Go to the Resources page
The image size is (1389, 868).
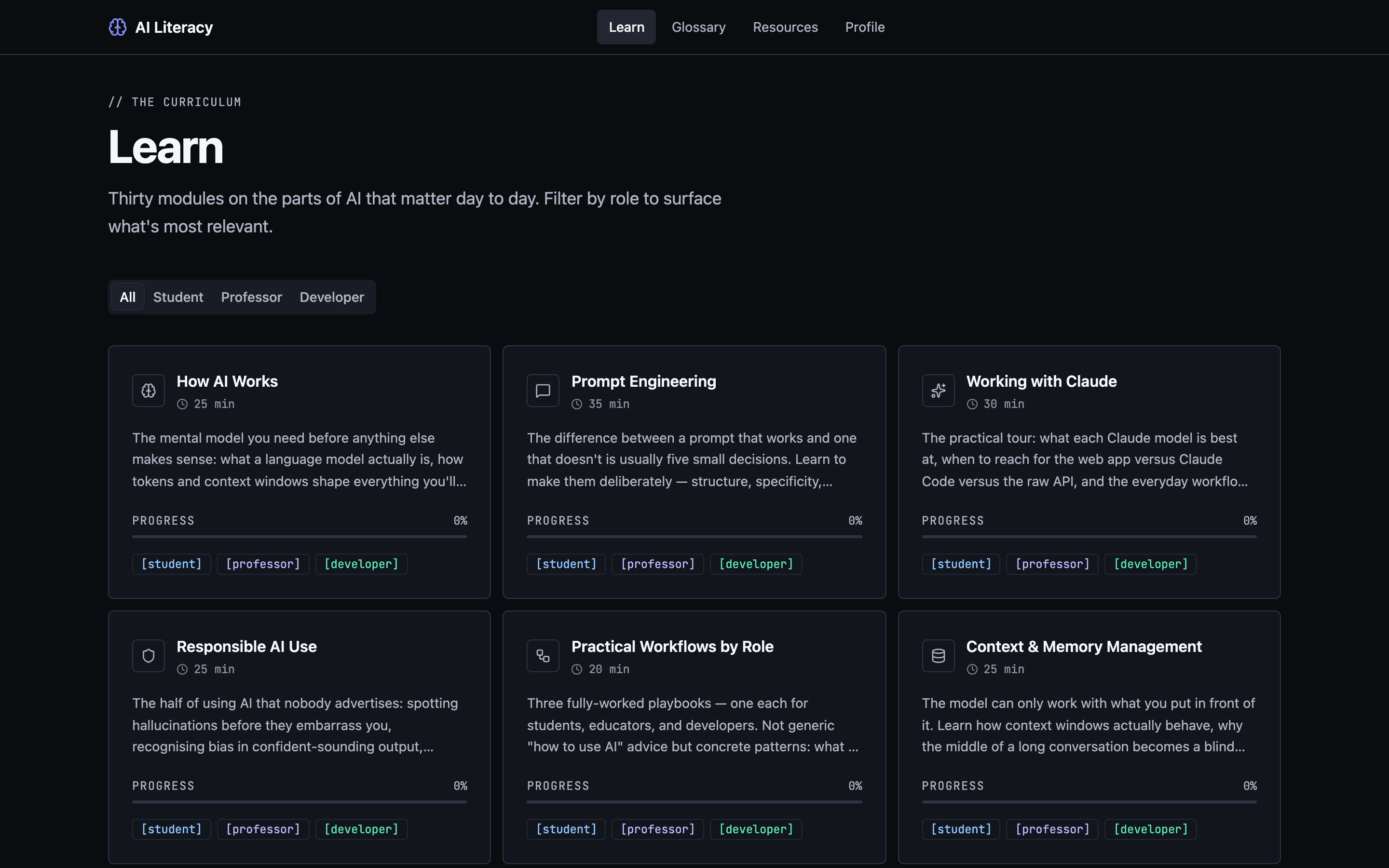pyautogui.click(x=785, y=27)
